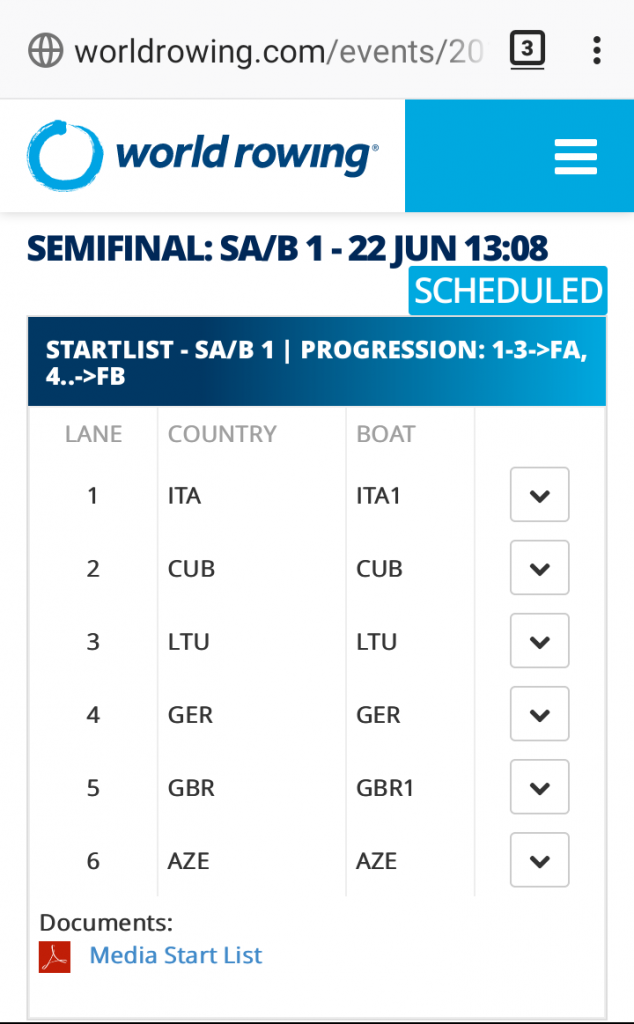Expand the ITA1 lane 1 crew details
The height and width of the screenshot is (1024, 634).
[x=539, y=494]
